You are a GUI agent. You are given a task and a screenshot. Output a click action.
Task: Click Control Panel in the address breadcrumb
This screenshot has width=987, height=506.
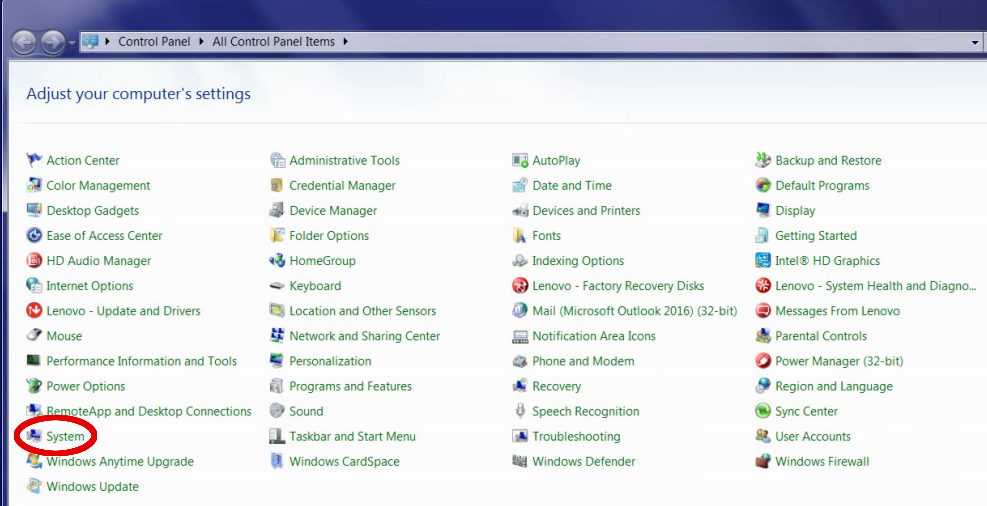156,42
